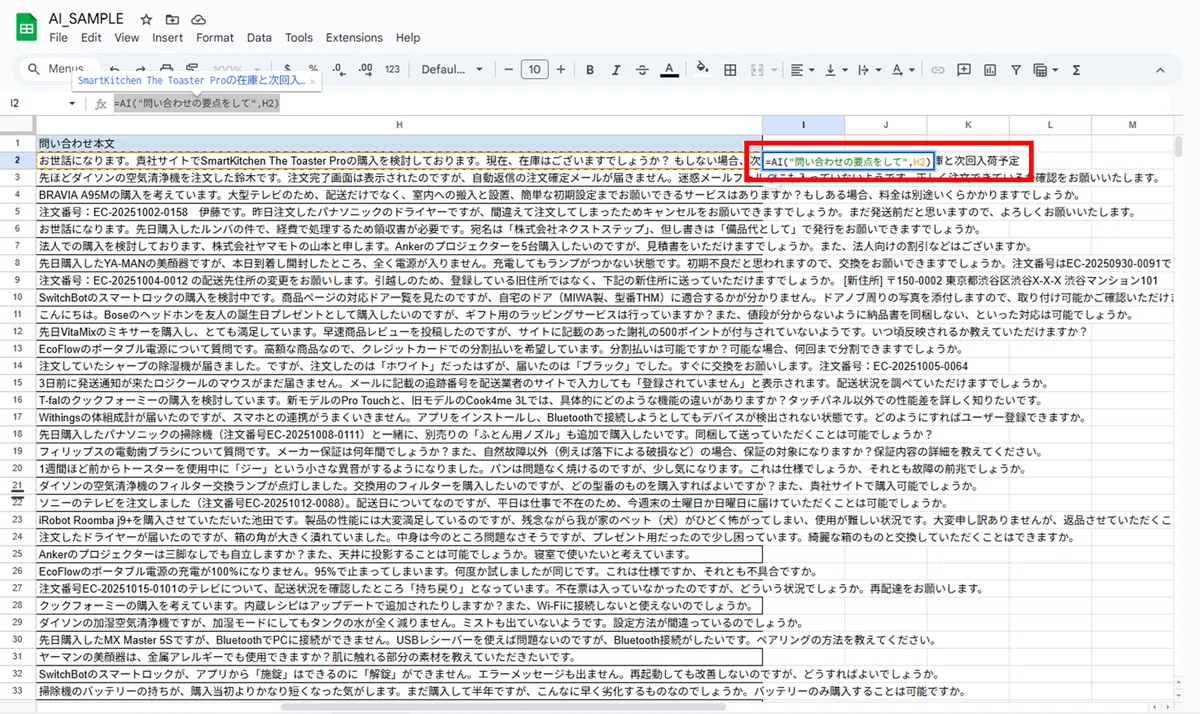Image resolution: width=1200 pixels, height=714 pixels.
Task: Click the create filter funnel icon
Action: (x=1016, y=70)
